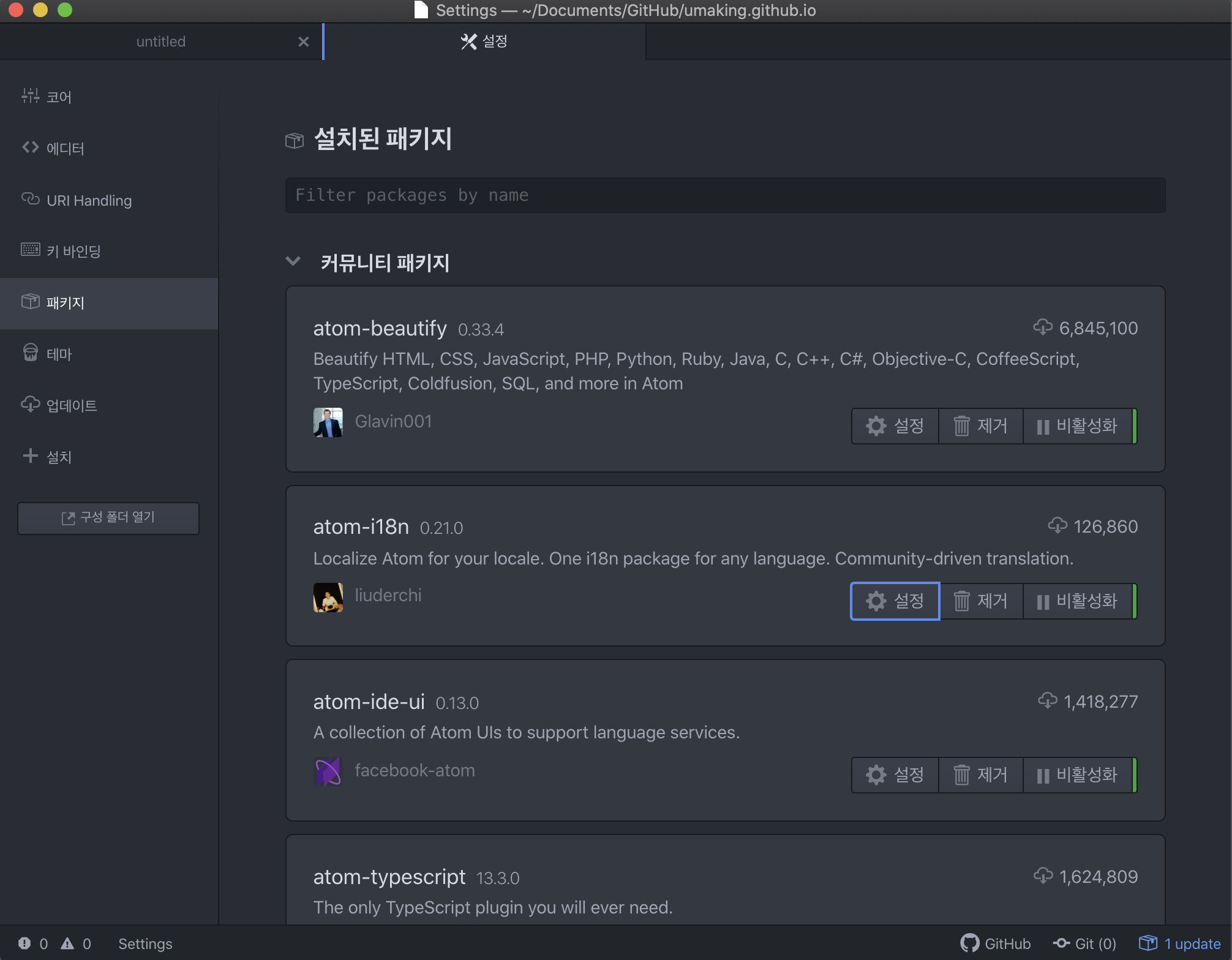
Task: Disable the atom-ide-ui package
Action: tap(1078, 775)
